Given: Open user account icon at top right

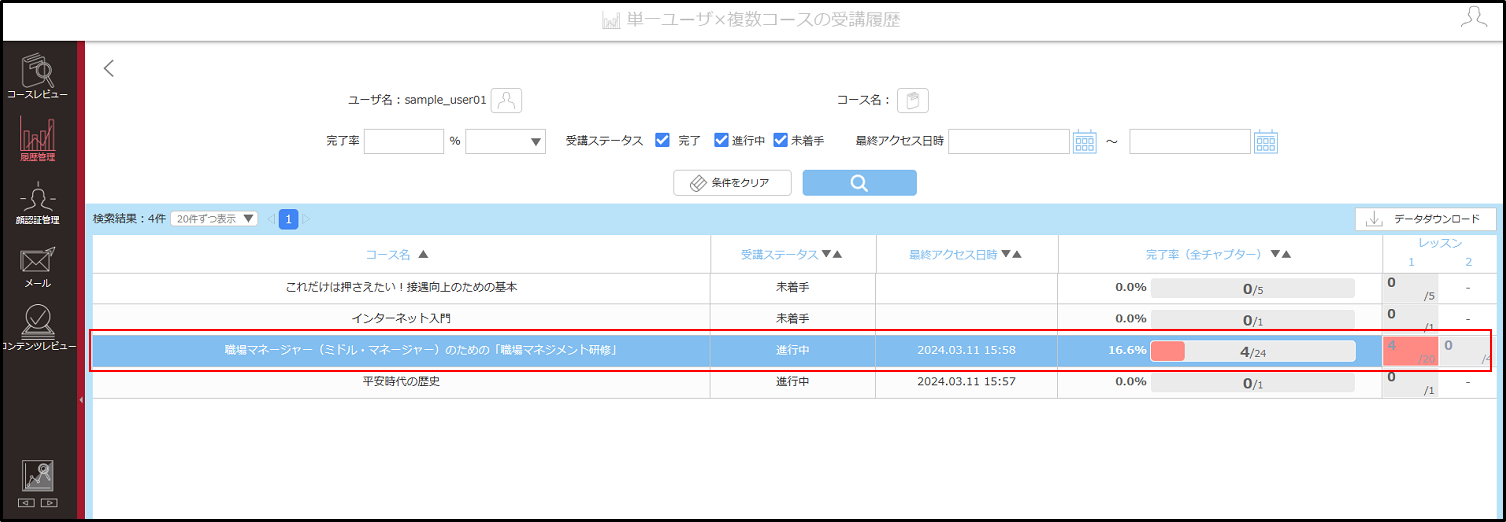Looking at the screenshot, I should 1474,17.
